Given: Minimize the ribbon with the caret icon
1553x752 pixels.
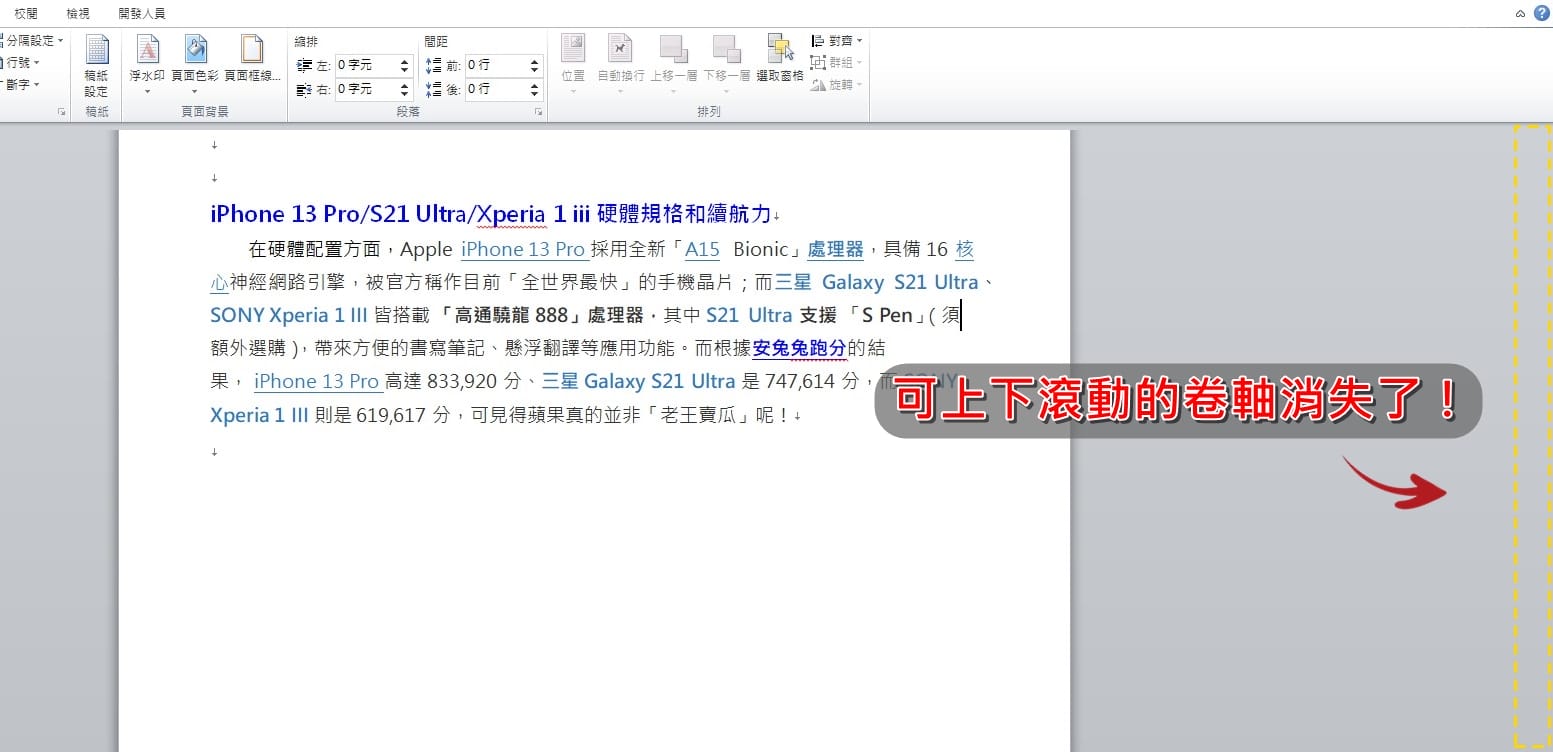Looking at the screenshot, I should [x=1521, y=14].
